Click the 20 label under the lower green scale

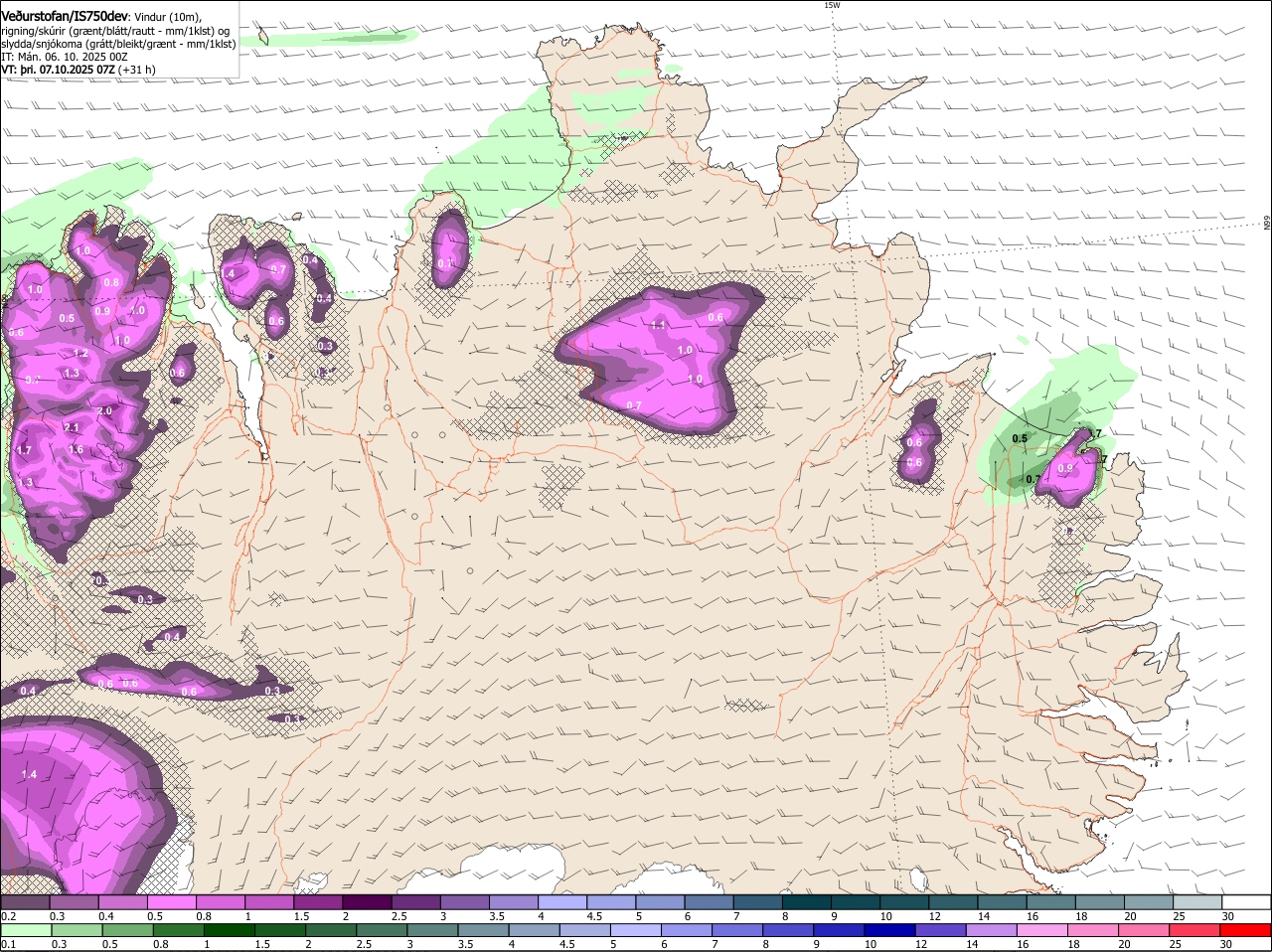pyautogui.click(x=1124, y=944)
